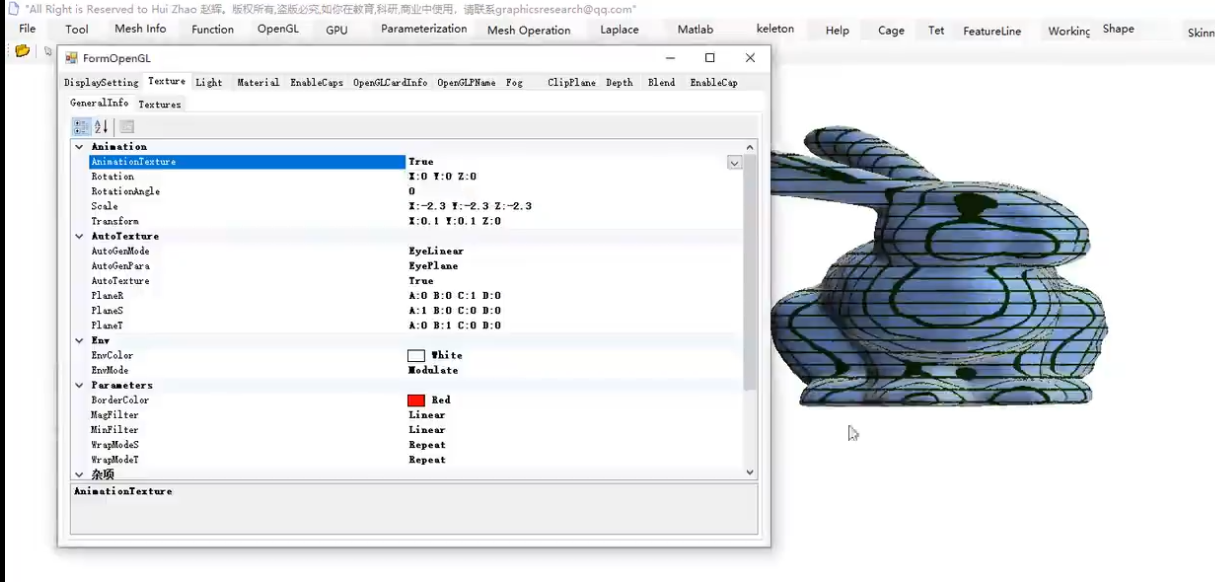The image size is (1215, 582).
Task: Switch to the DisplaySetting tab
Action: [x=101, y=83]
